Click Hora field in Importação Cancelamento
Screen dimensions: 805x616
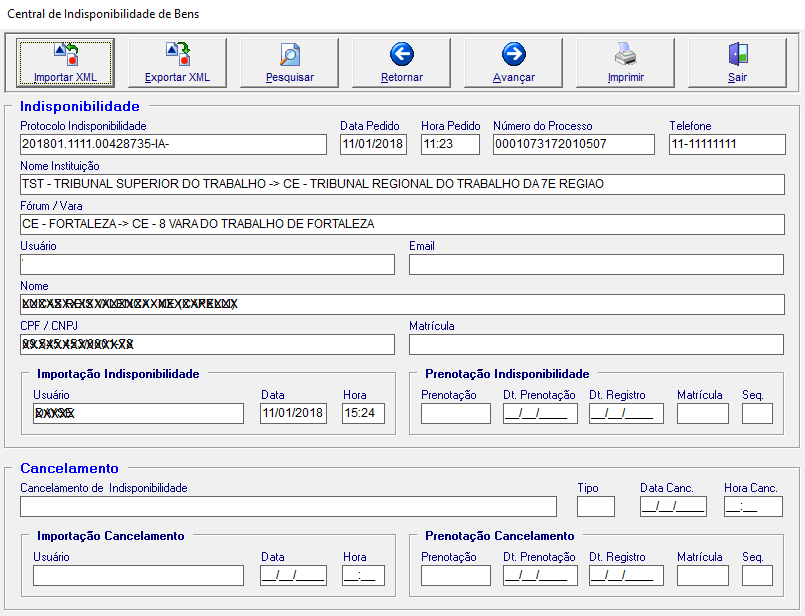(x=363, y=575)
